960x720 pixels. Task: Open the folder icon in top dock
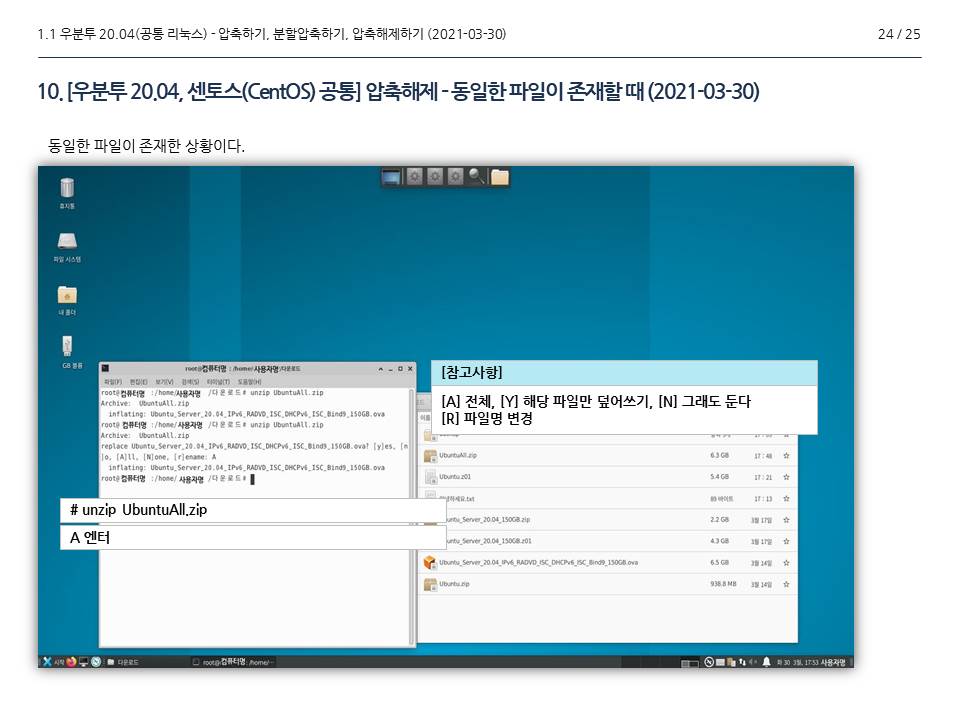(500, 177)
